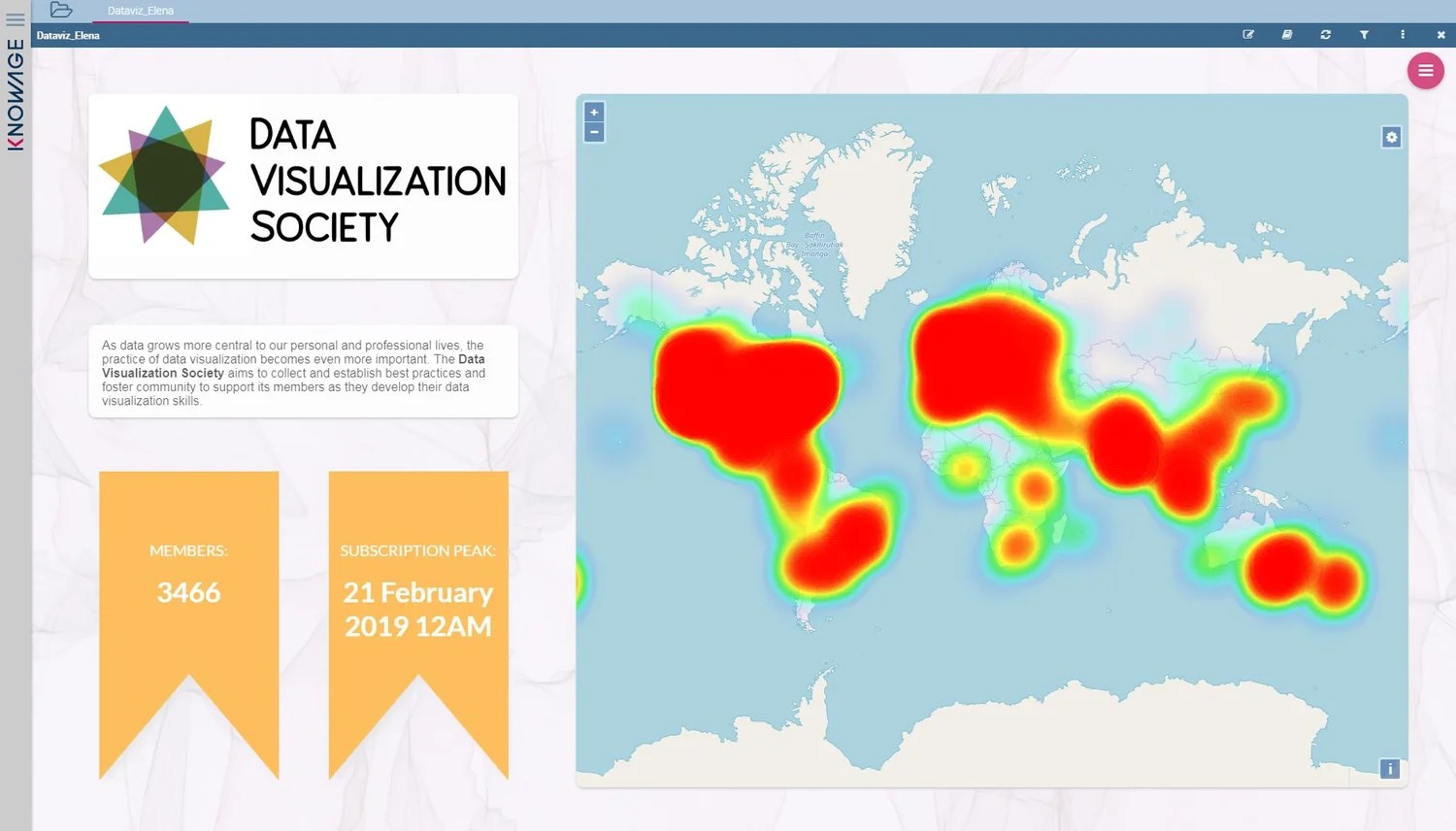The height and width of the screenshot is (831, 1456).
Task: Select the Dataviz_Elena title bar label
Action: [x=68, y=35]
